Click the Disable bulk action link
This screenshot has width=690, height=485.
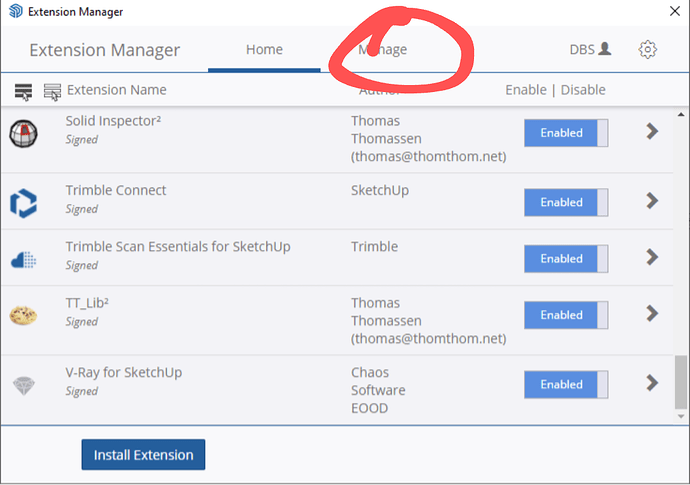pyautogui.click(x=583, y=90)
